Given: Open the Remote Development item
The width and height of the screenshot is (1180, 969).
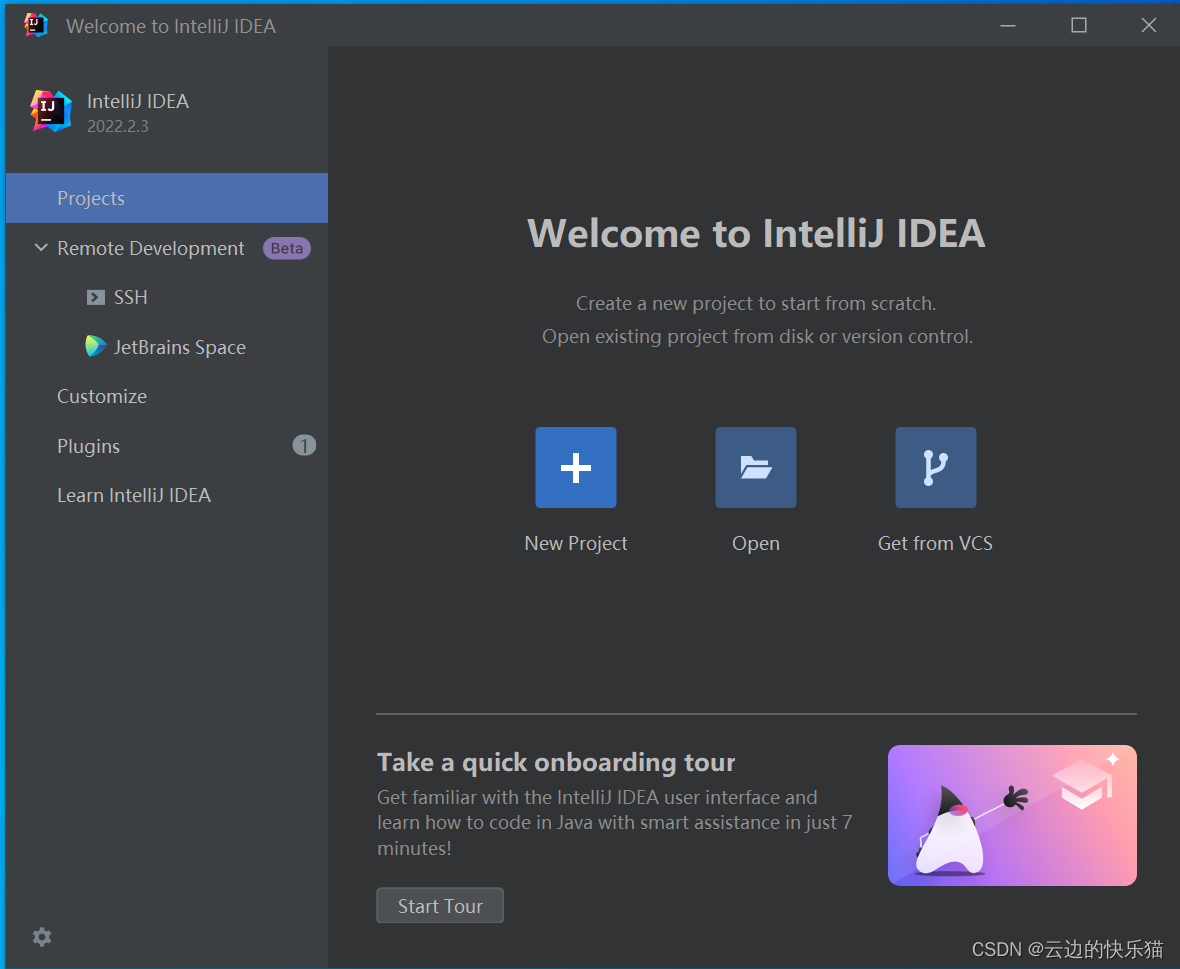Looking at the screenshot, I should click(151, 248).
